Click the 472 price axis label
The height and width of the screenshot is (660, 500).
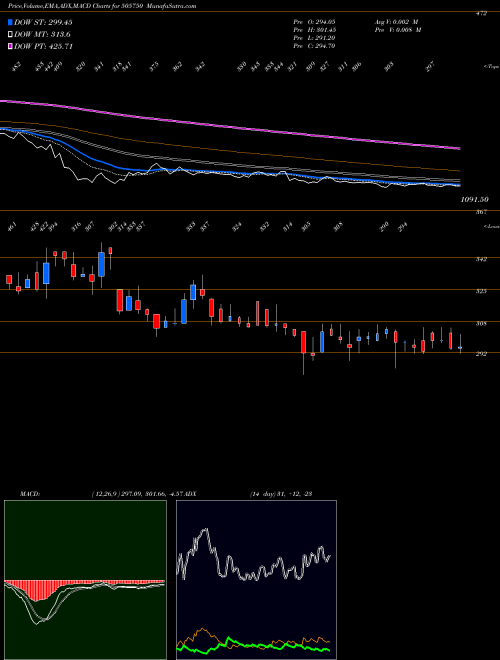481,13
